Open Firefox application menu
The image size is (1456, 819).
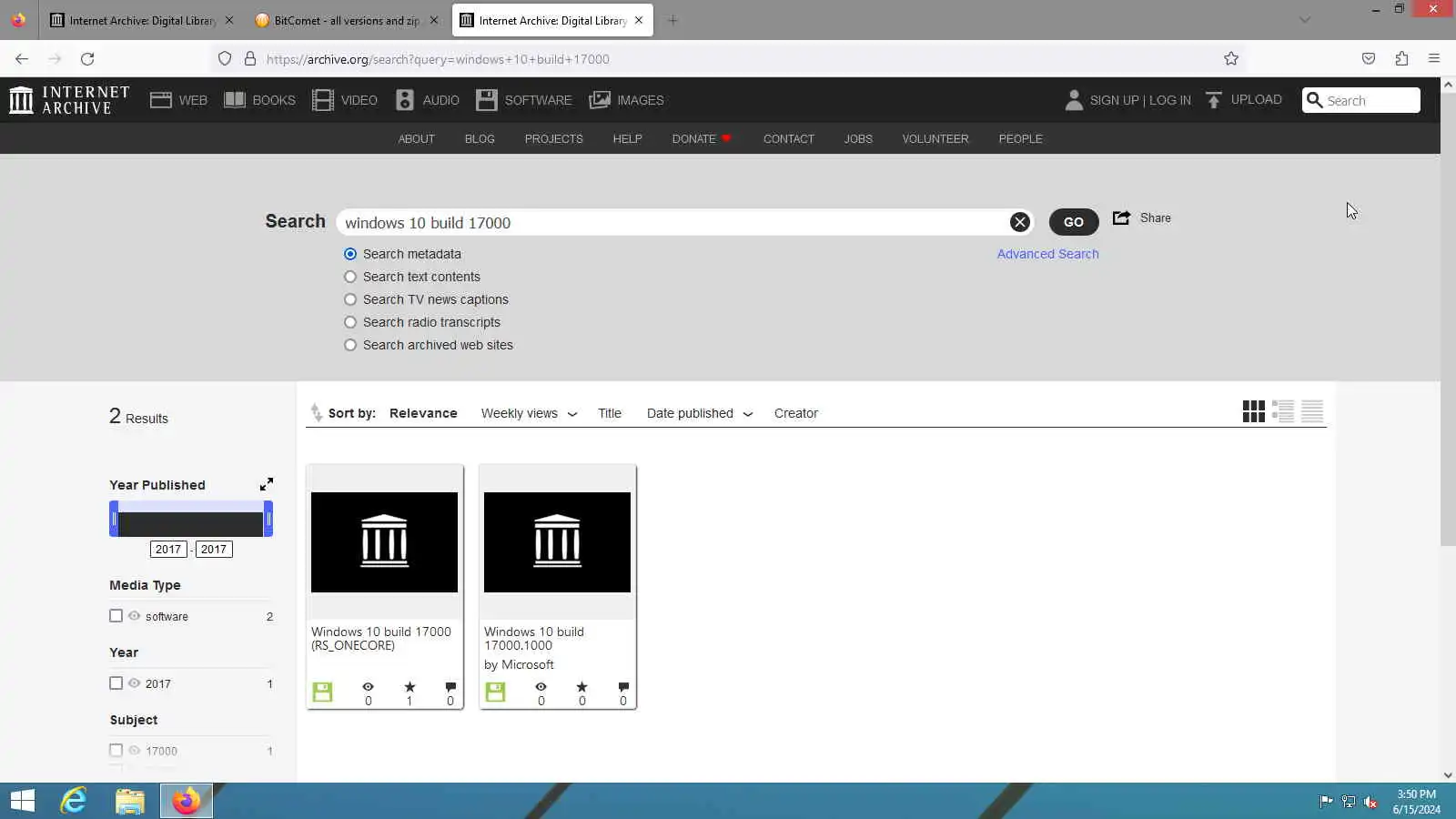(x=1434, y=59)
